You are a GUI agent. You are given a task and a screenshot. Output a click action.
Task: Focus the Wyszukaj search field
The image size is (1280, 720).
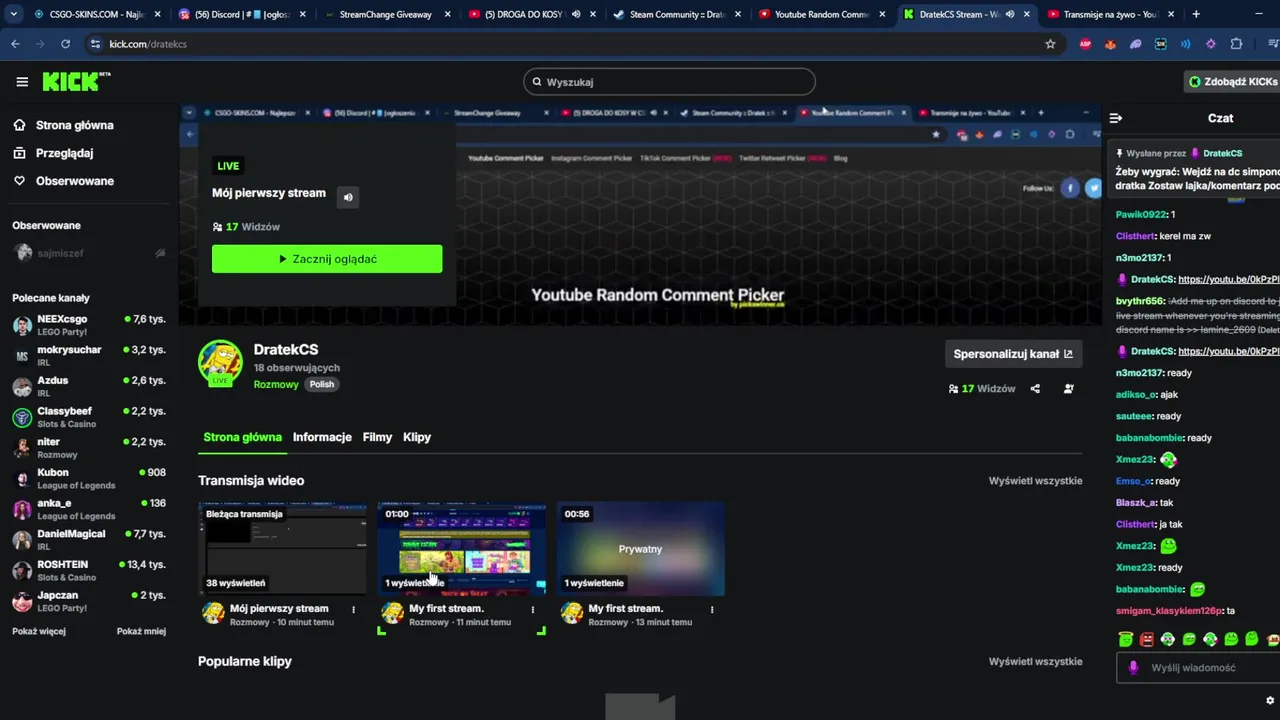[x=669, y=82]
